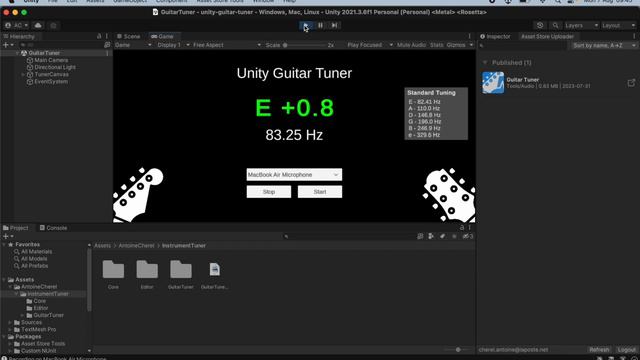Select All Models in Favorites
The width and height of the screenshot is (640, 360).
(x=31, y=259)
